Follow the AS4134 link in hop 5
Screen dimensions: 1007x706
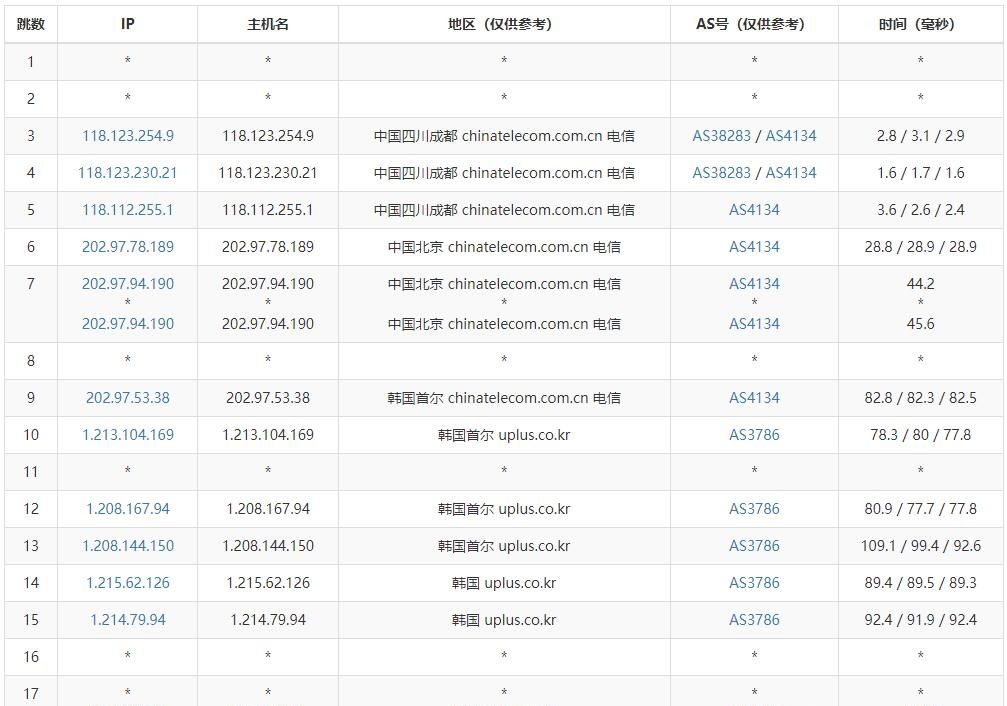pyautogui.click(x=754, y=210)
